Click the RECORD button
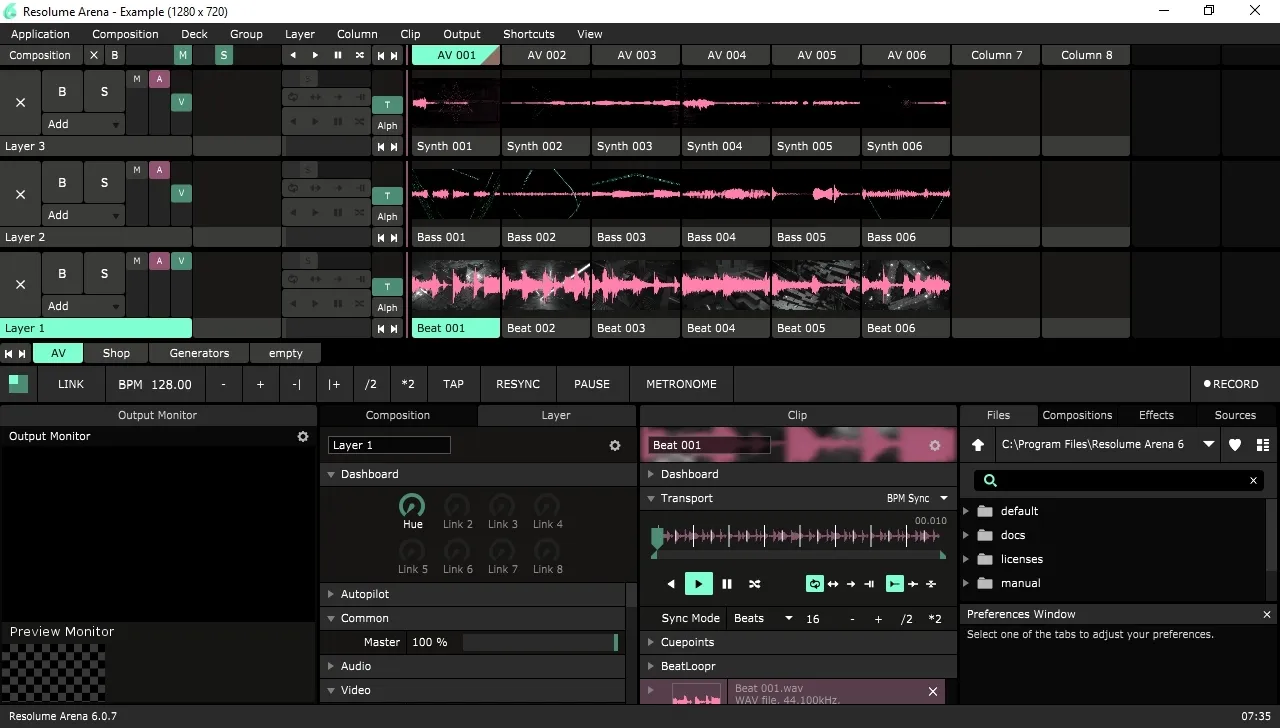This screenshot has width=1280, height=728. (1231, 384)
